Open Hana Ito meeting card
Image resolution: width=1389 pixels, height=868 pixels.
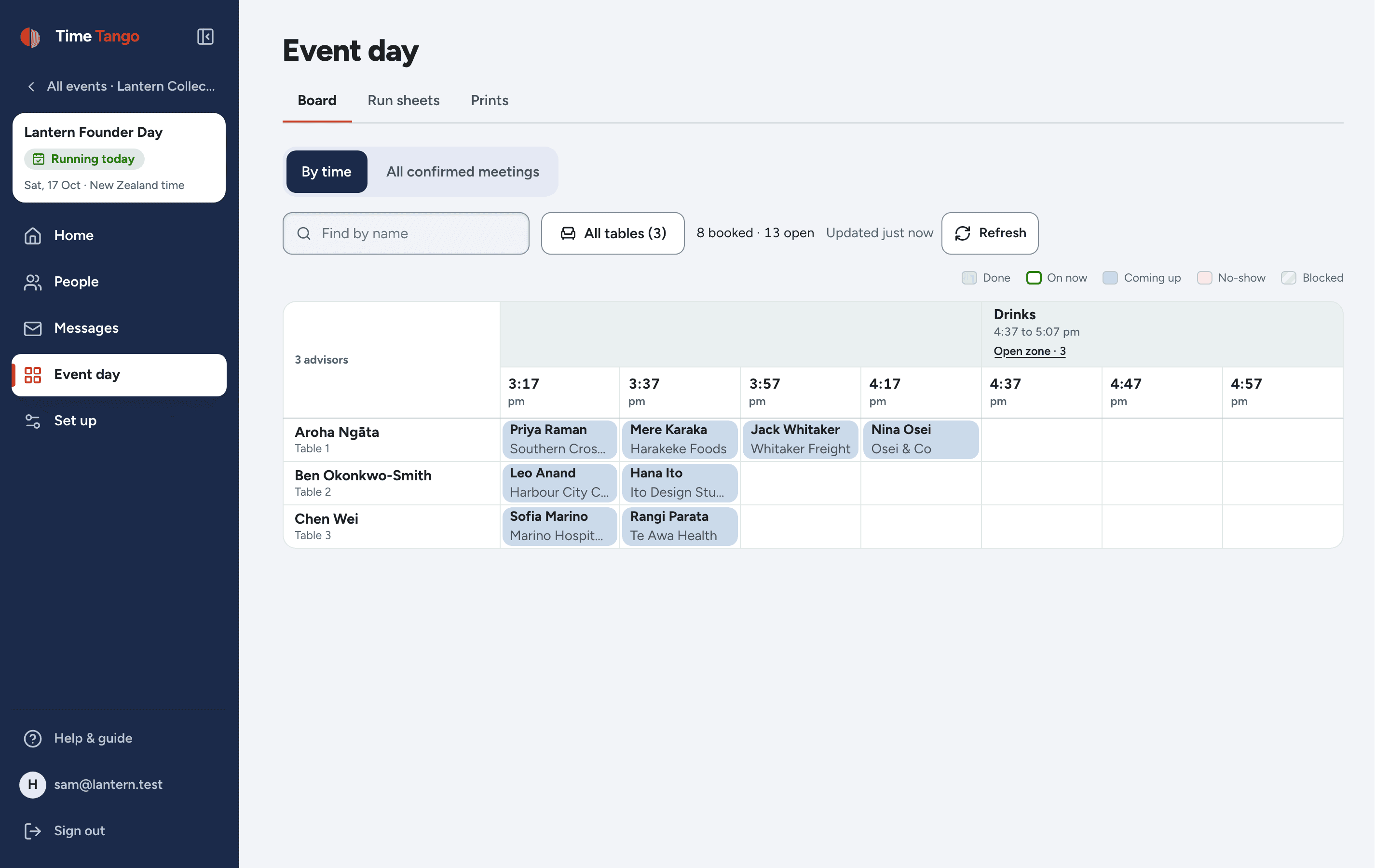coord(680,483)
